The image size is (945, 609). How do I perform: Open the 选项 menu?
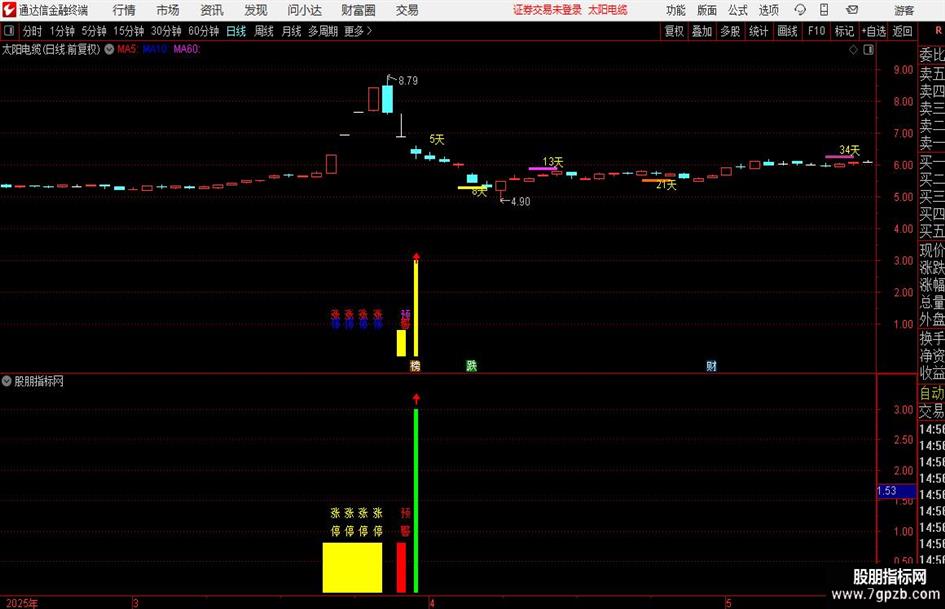pyautogui.click(x=768, y=10)
